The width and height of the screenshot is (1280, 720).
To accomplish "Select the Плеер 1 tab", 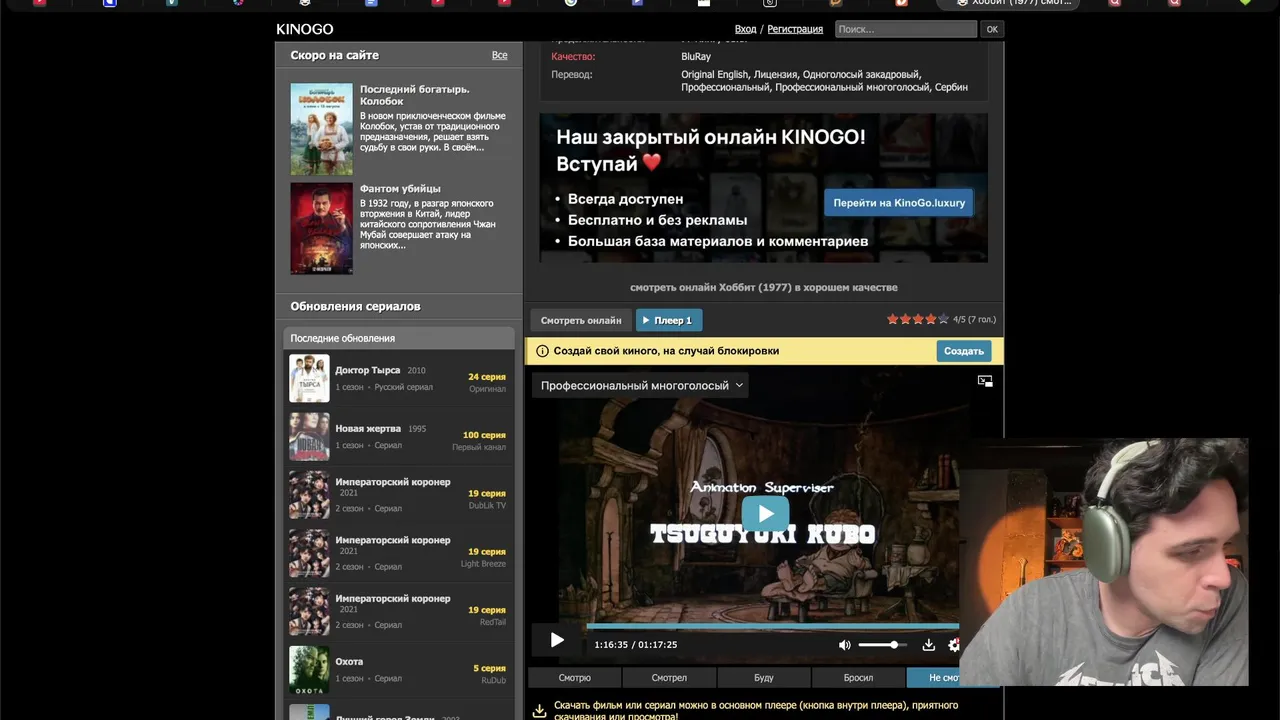I will 669,320.
